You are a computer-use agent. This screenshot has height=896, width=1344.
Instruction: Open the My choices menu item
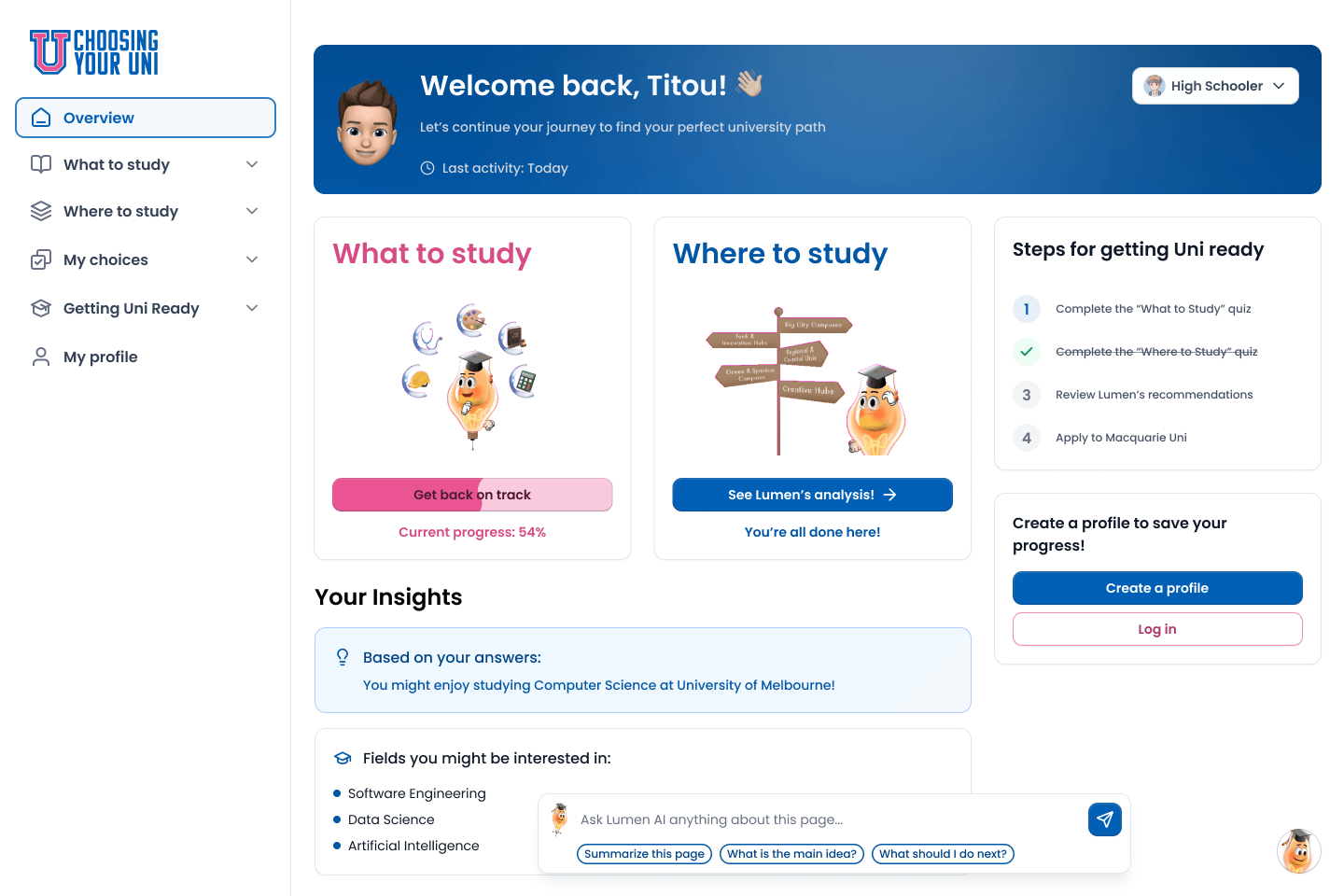click(146, 259)
